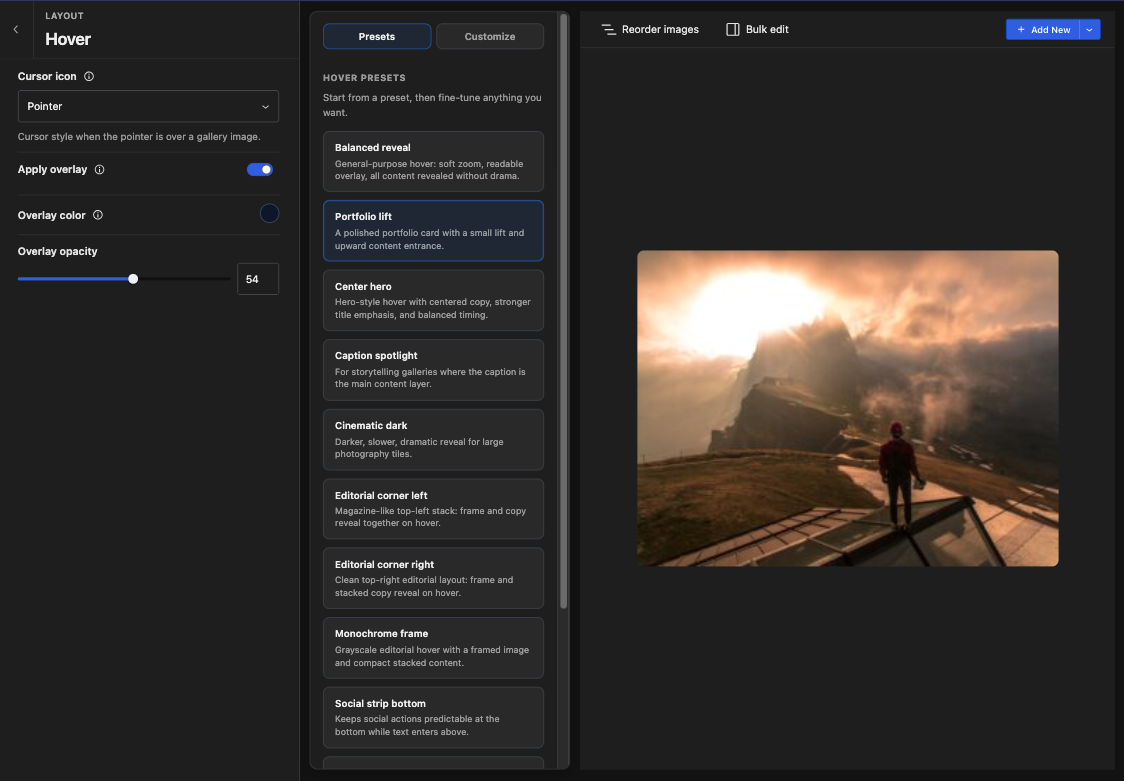Image resolution: width=1124 pixels, height=781 pixels.
Task: Select the Monochrome frame preset
Action: (x=433, y=648)
